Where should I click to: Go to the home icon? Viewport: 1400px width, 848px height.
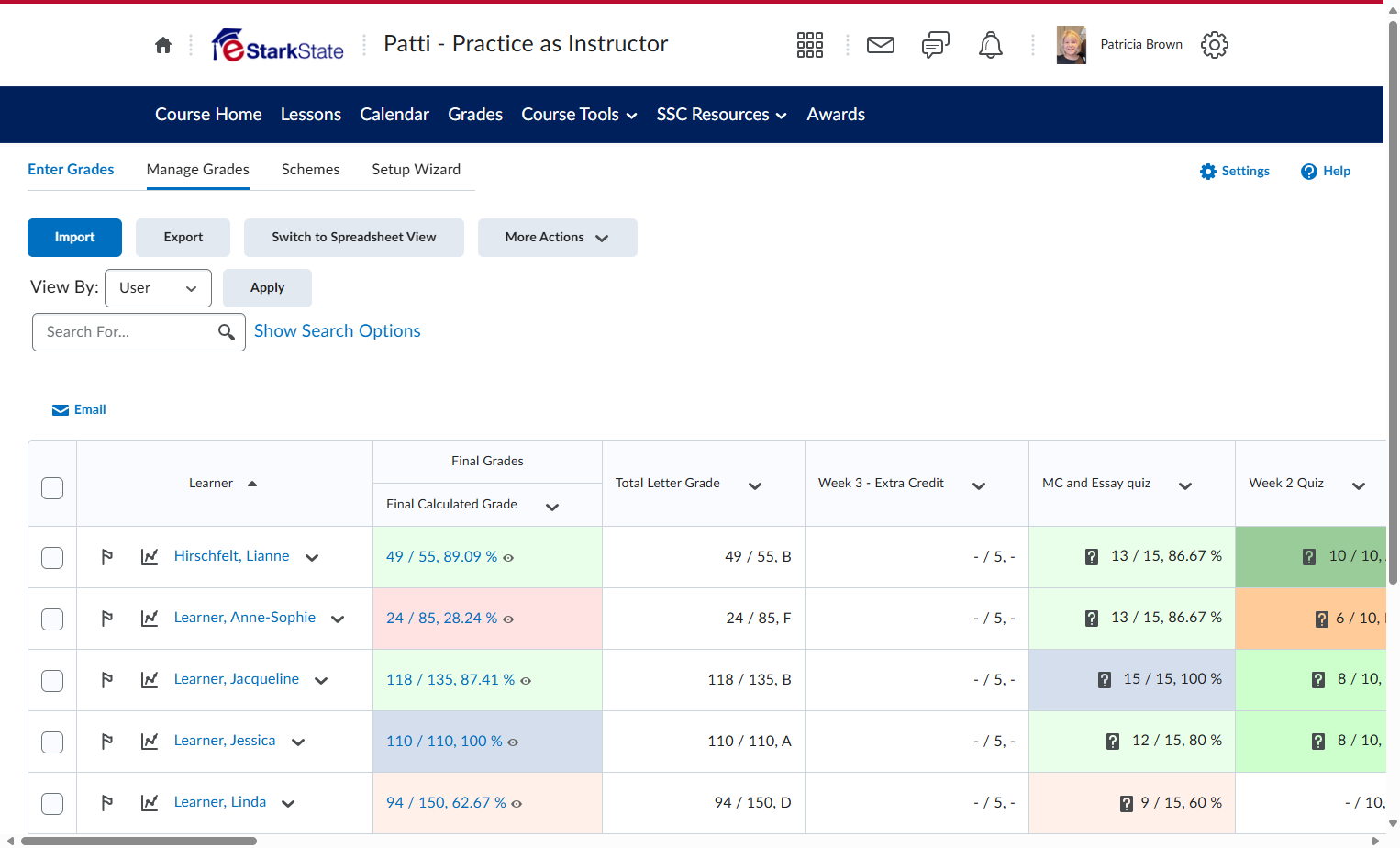coord(163,45)
